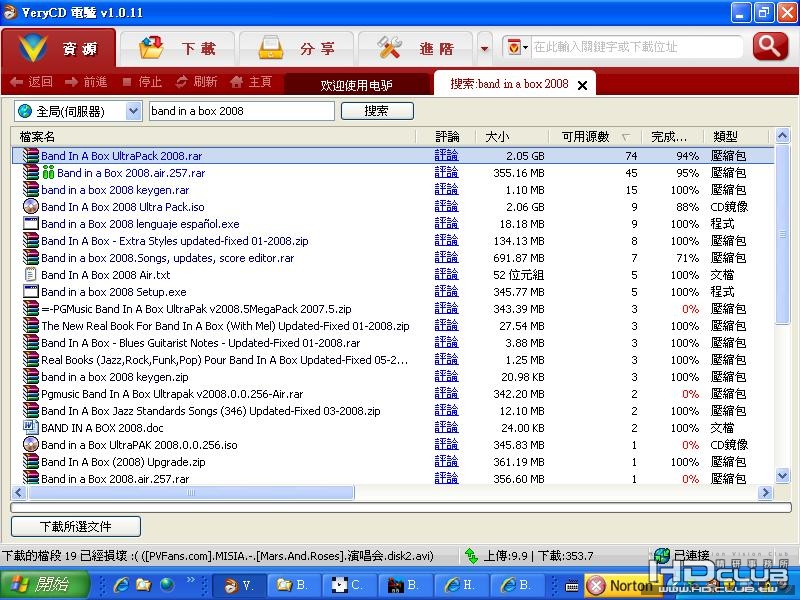Select Band In A Box - Blues Guitarist Notes row
The image size is (800, 600).
point(393,343)
